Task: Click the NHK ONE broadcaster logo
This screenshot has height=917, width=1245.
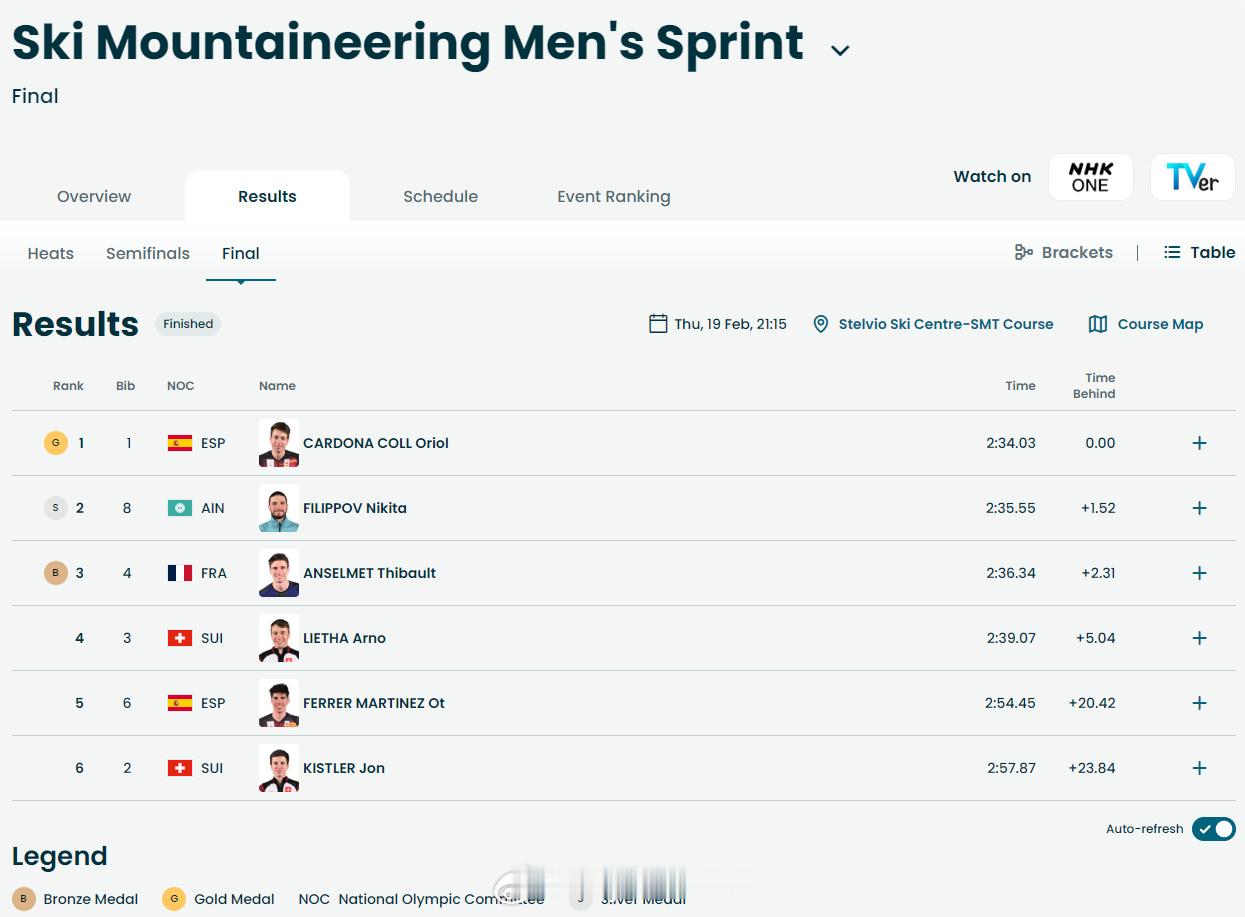Action: point(1090,177)
